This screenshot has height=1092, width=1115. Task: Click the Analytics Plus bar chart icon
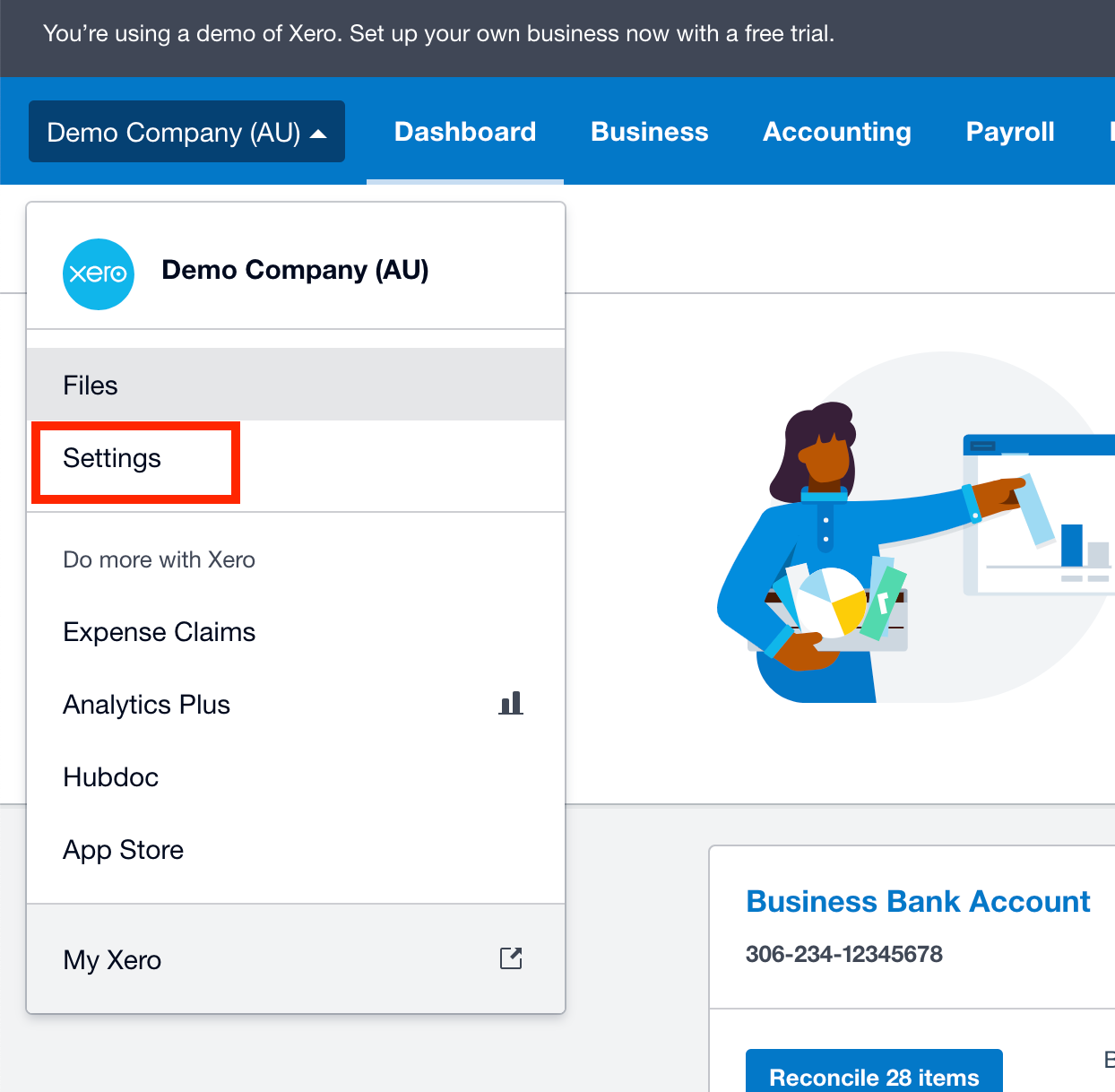(511, 704)
